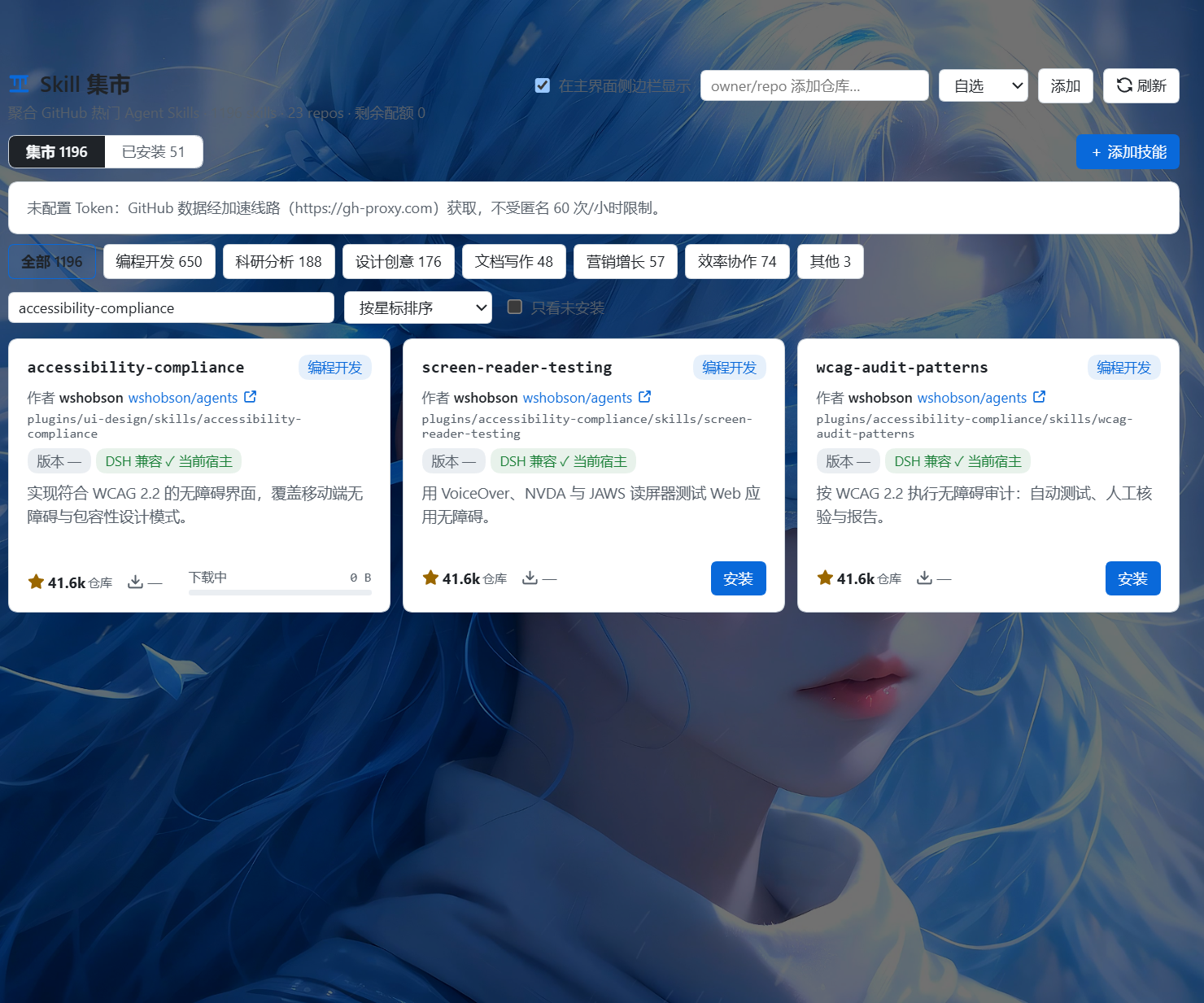This screenshot has width=1204, height=1003.
Task: Select 其他 3 category filter
Action: pyautogui.click(x=831, y=262)
